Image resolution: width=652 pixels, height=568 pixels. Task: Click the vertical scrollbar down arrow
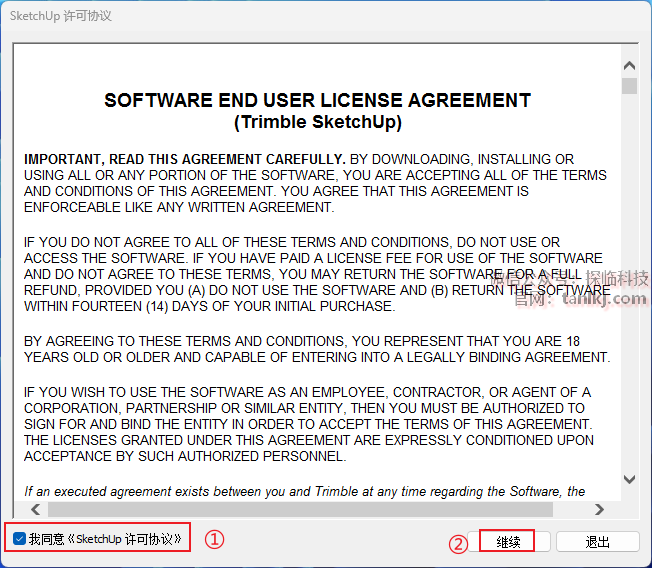tap(629, 479)
